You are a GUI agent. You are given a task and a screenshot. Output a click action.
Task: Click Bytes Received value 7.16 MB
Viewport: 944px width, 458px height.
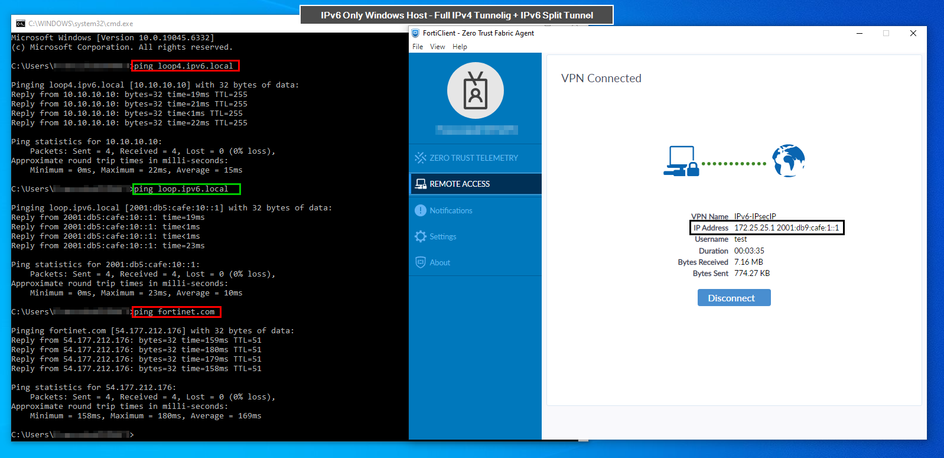coord(749,262)
